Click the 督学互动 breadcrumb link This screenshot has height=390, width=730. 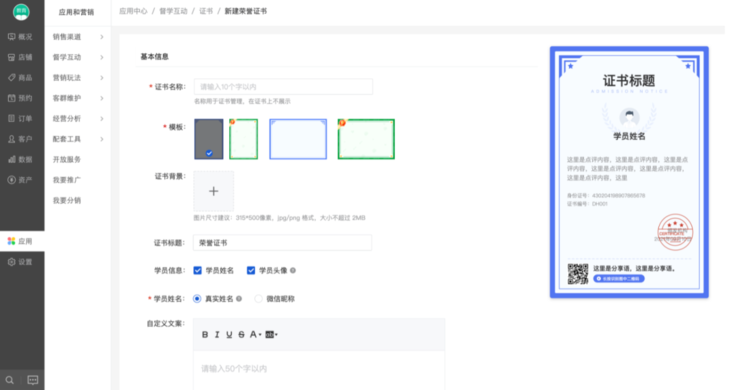(x=173, y=11)
